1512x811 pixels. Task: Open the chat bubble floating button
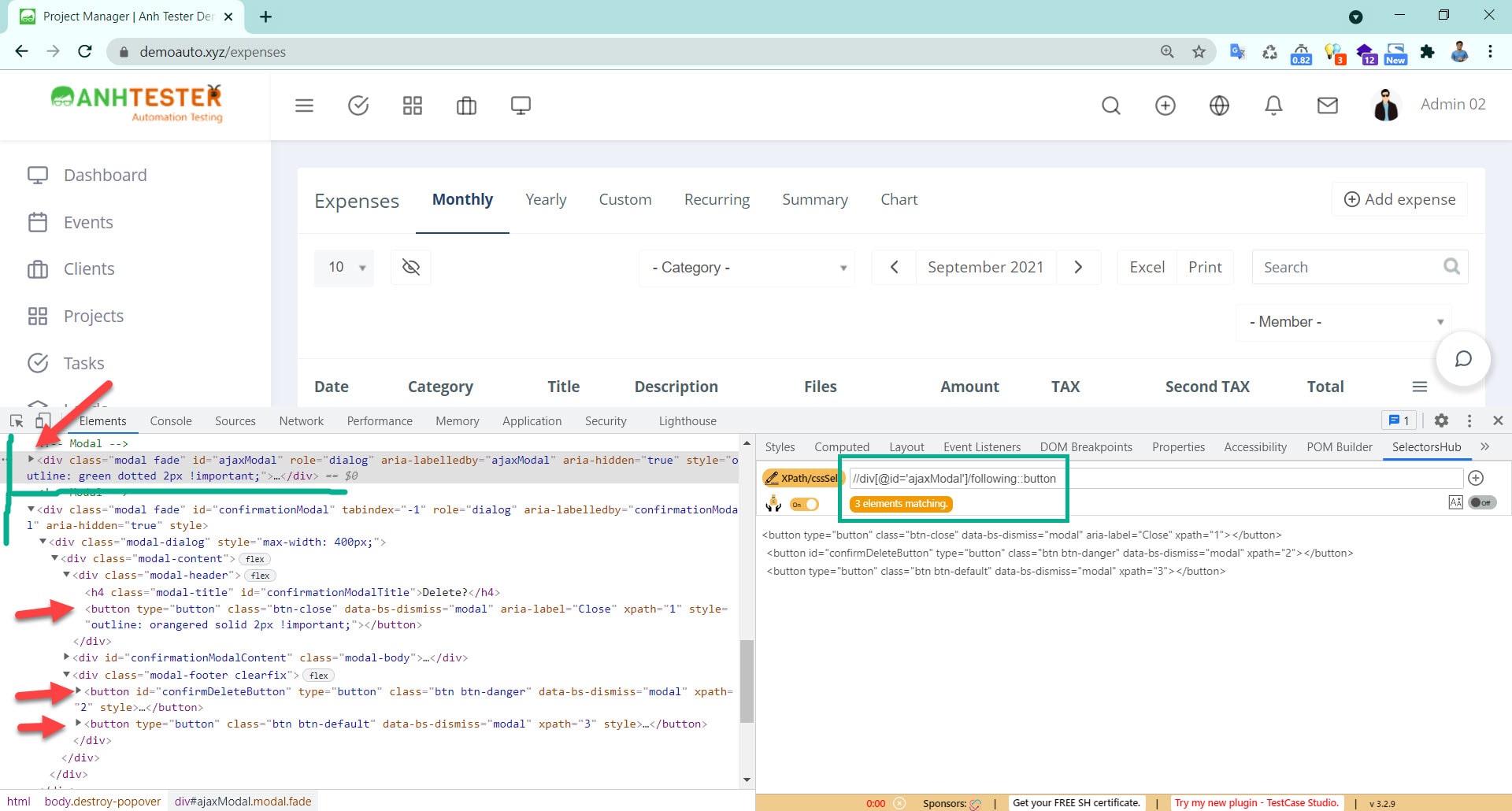[x=1463, y=359]
